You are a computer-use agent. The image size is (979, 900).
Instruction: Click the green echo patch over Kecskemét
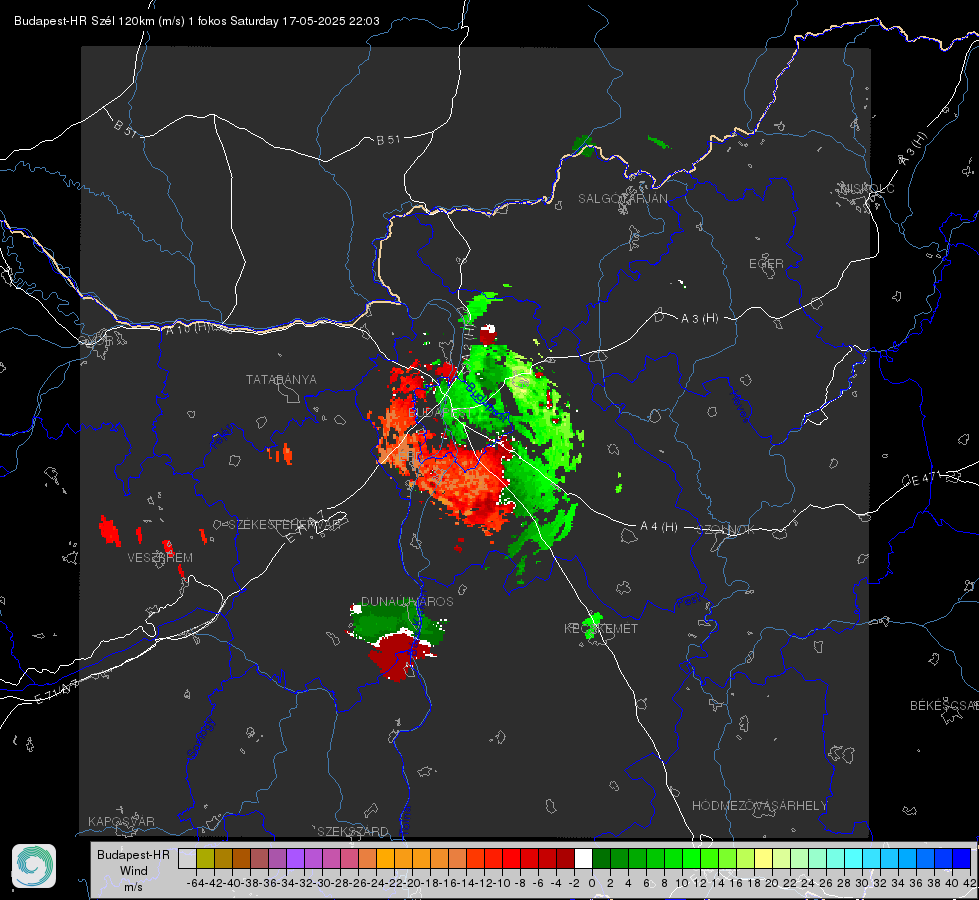593,623
